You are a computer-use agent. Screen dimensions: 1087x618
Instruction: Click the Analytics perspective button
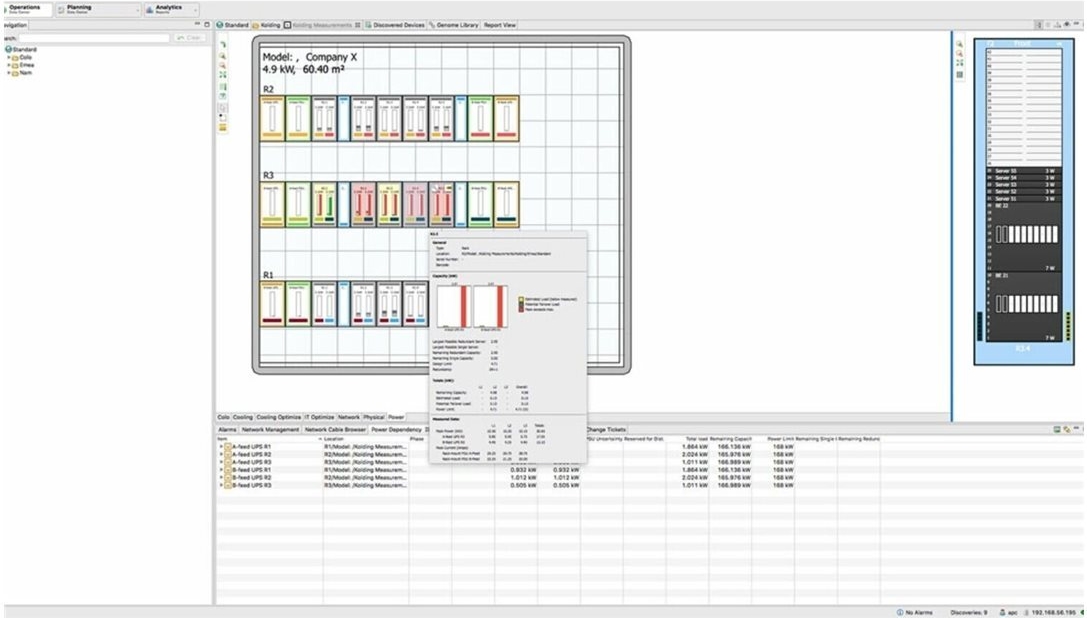pos(166,9)
